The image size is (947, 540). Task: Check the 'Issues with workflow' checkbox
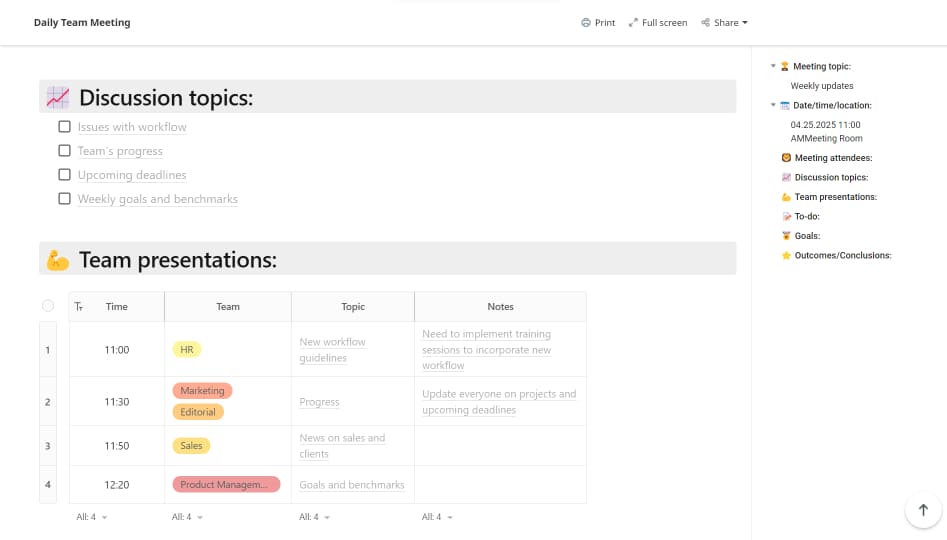pos(65,127)
